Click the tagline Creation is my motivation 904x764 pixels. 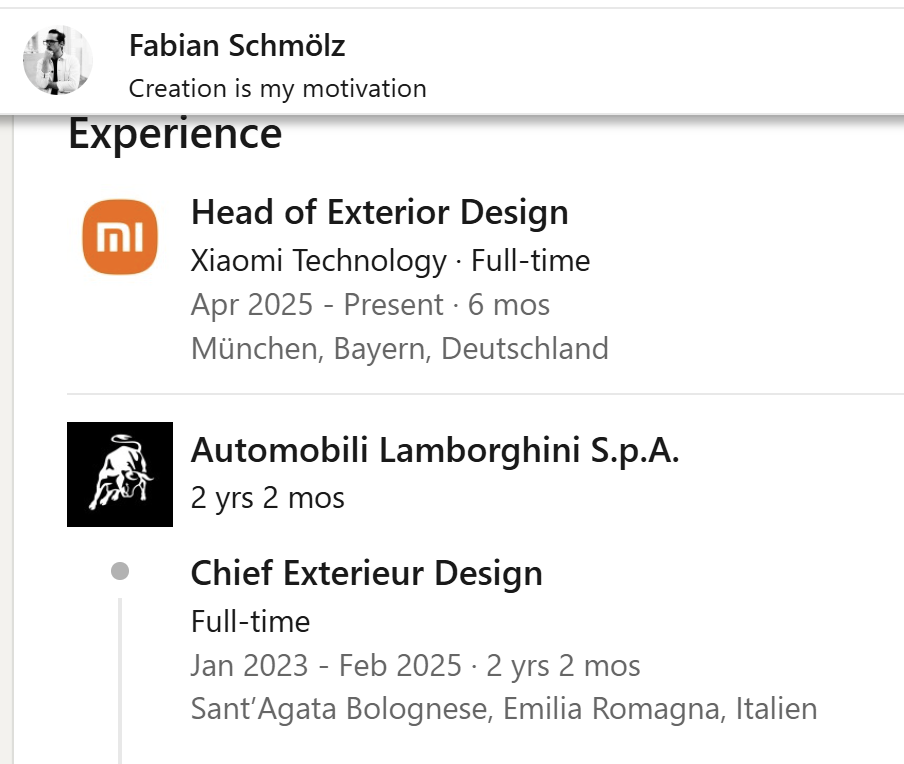click(277, 88)
